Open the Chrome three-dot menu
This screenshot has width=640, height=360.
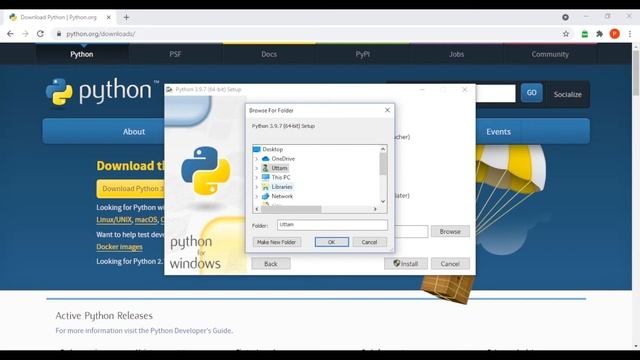click(x=629, y=34)
